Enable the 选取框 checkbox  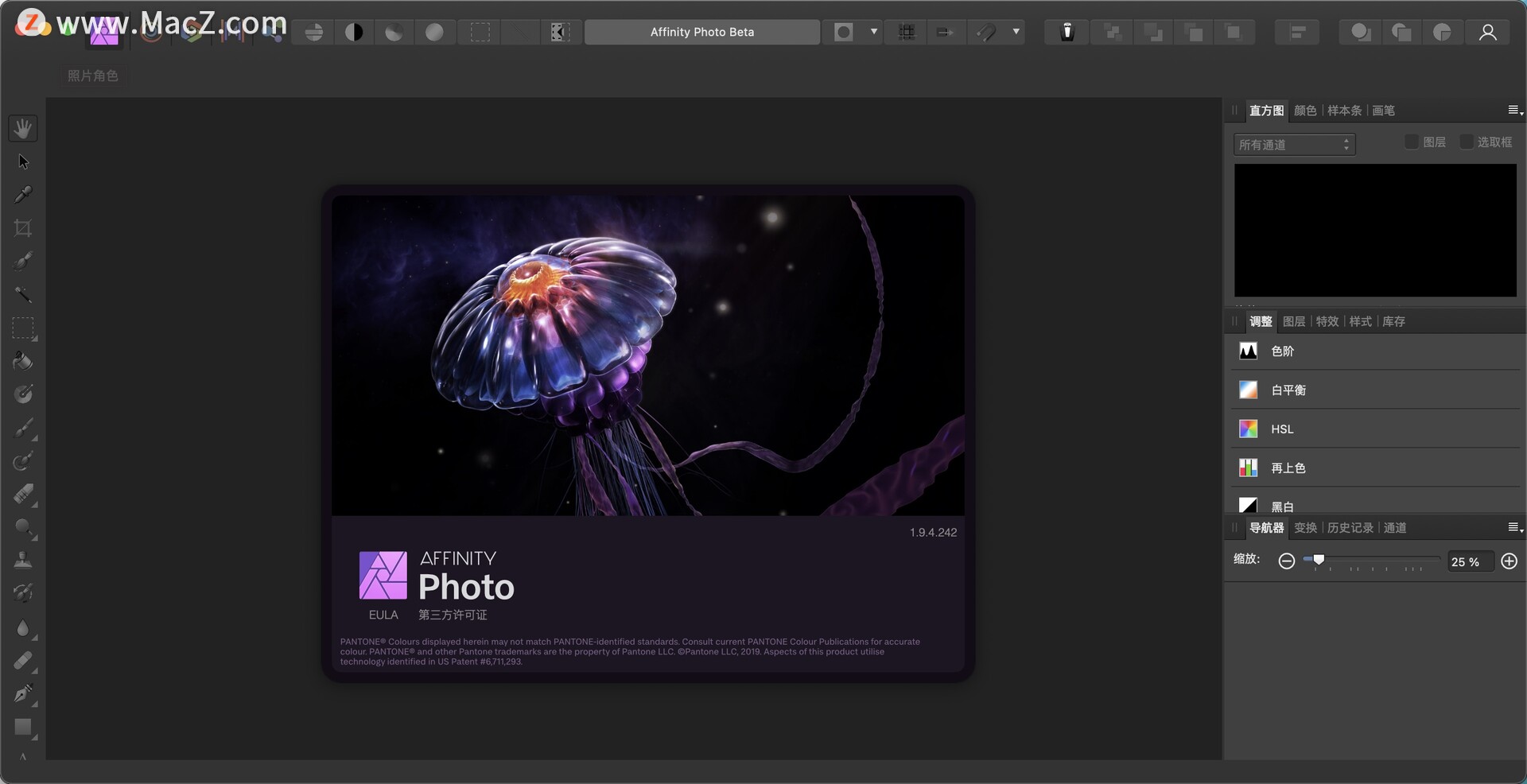click(1467, 142)
